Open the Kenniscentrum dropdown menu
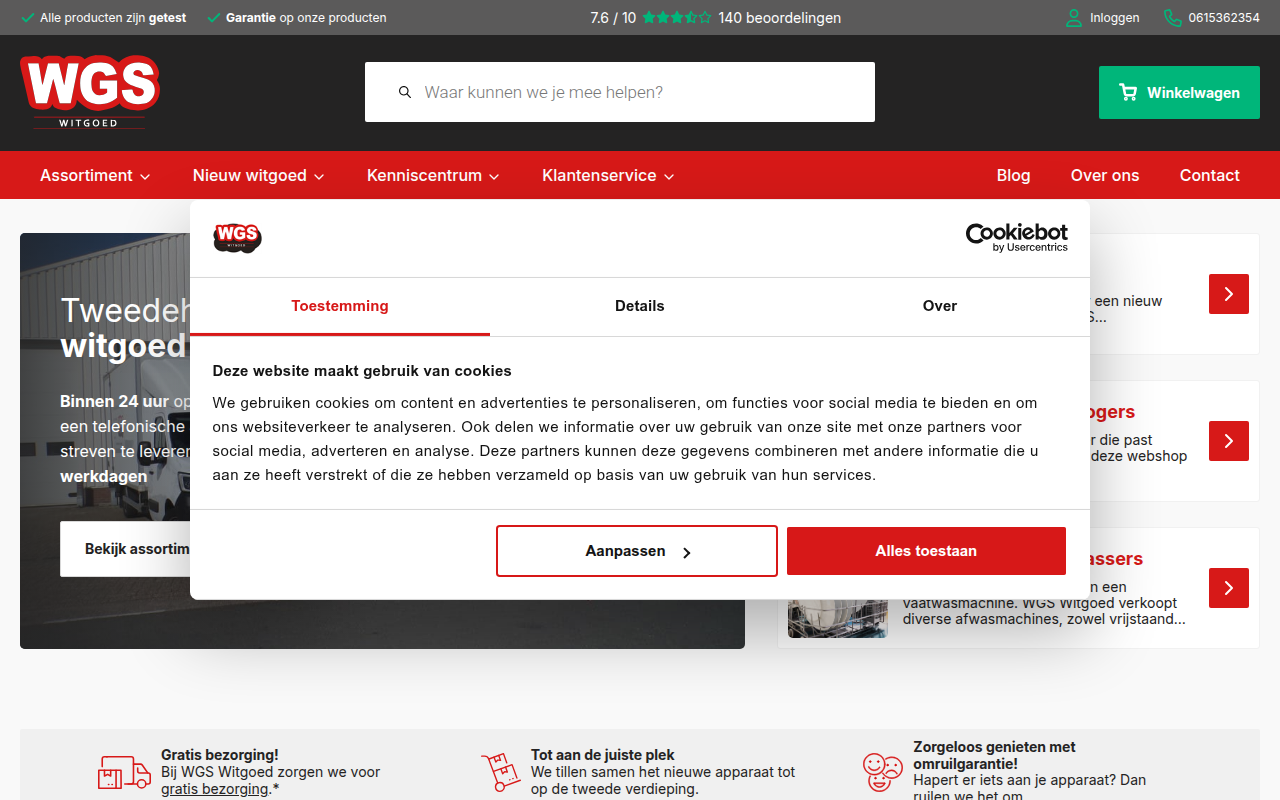Screen dimensions: 1280x800 434,175
